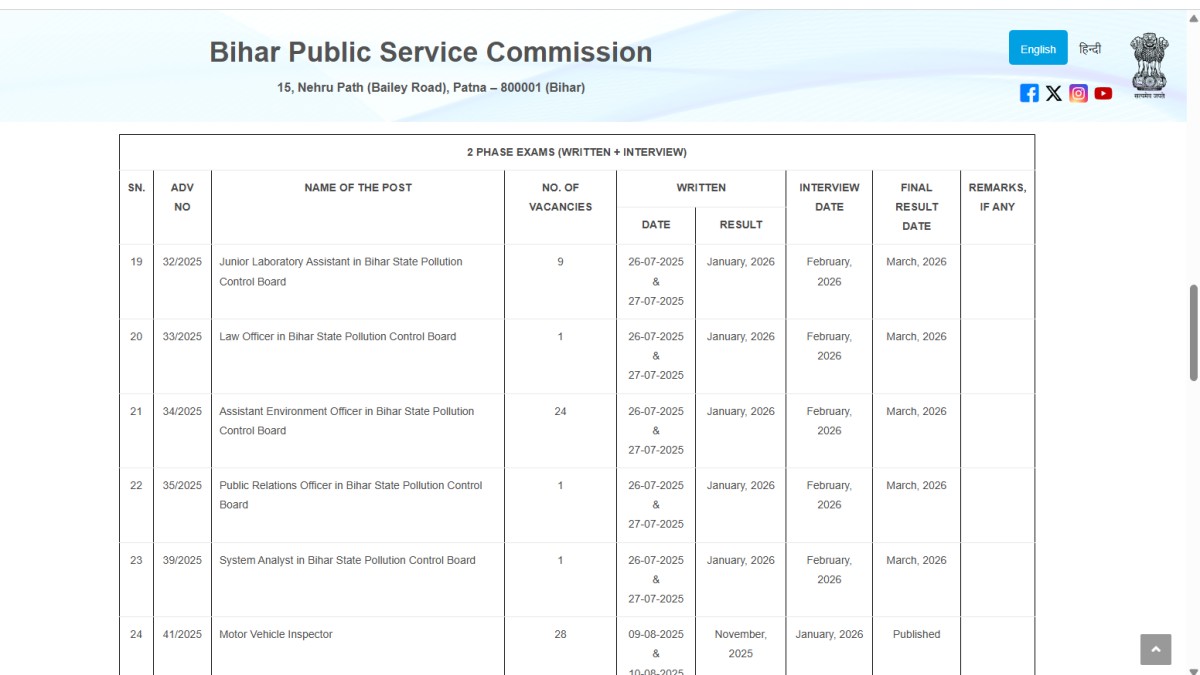Select the System Analyst post name
Viewport: 1200px width, 675px height.
[x=347, y=560]
